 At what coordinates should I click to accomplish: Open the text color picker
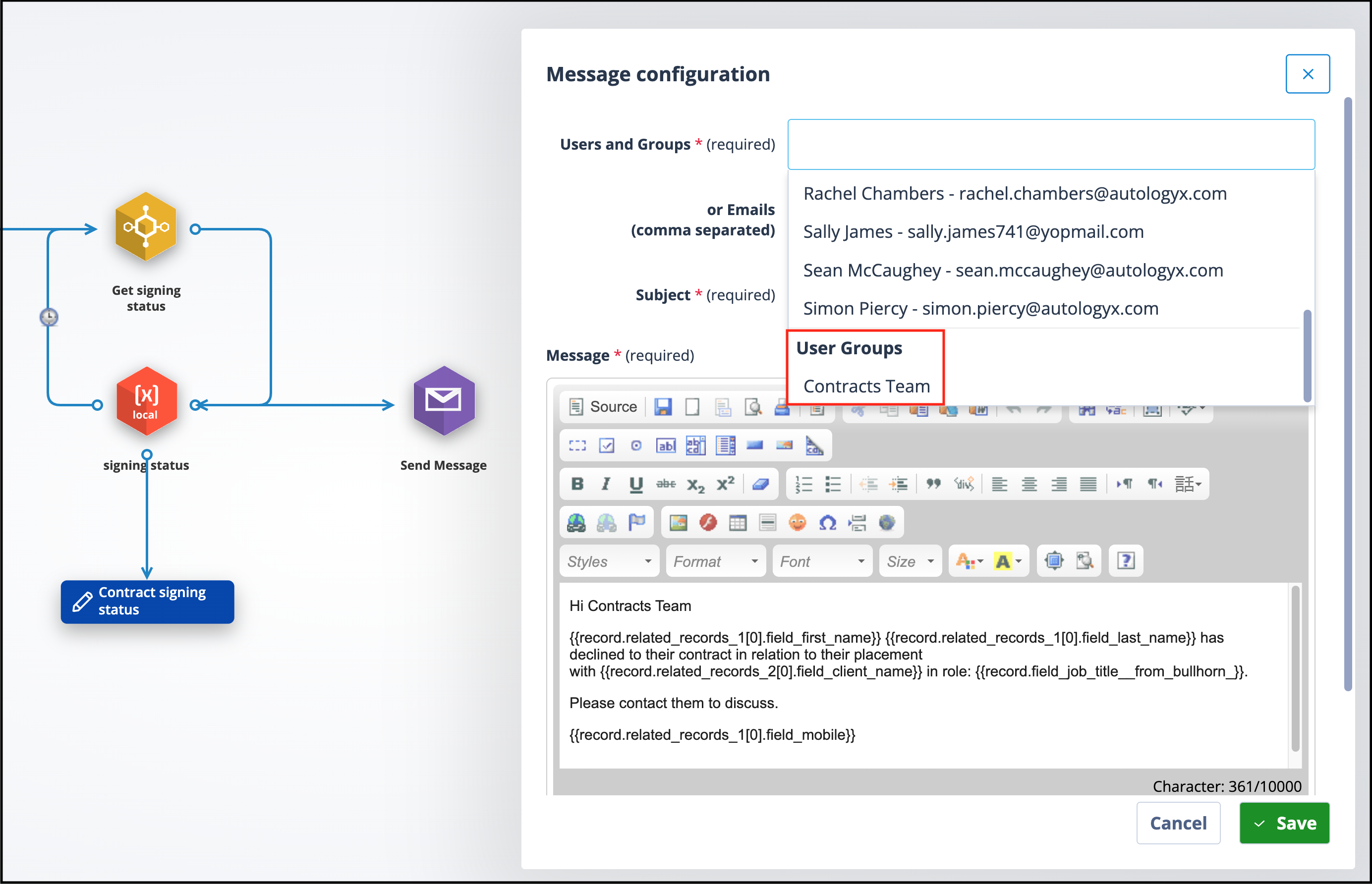click(x=969, y=561)
